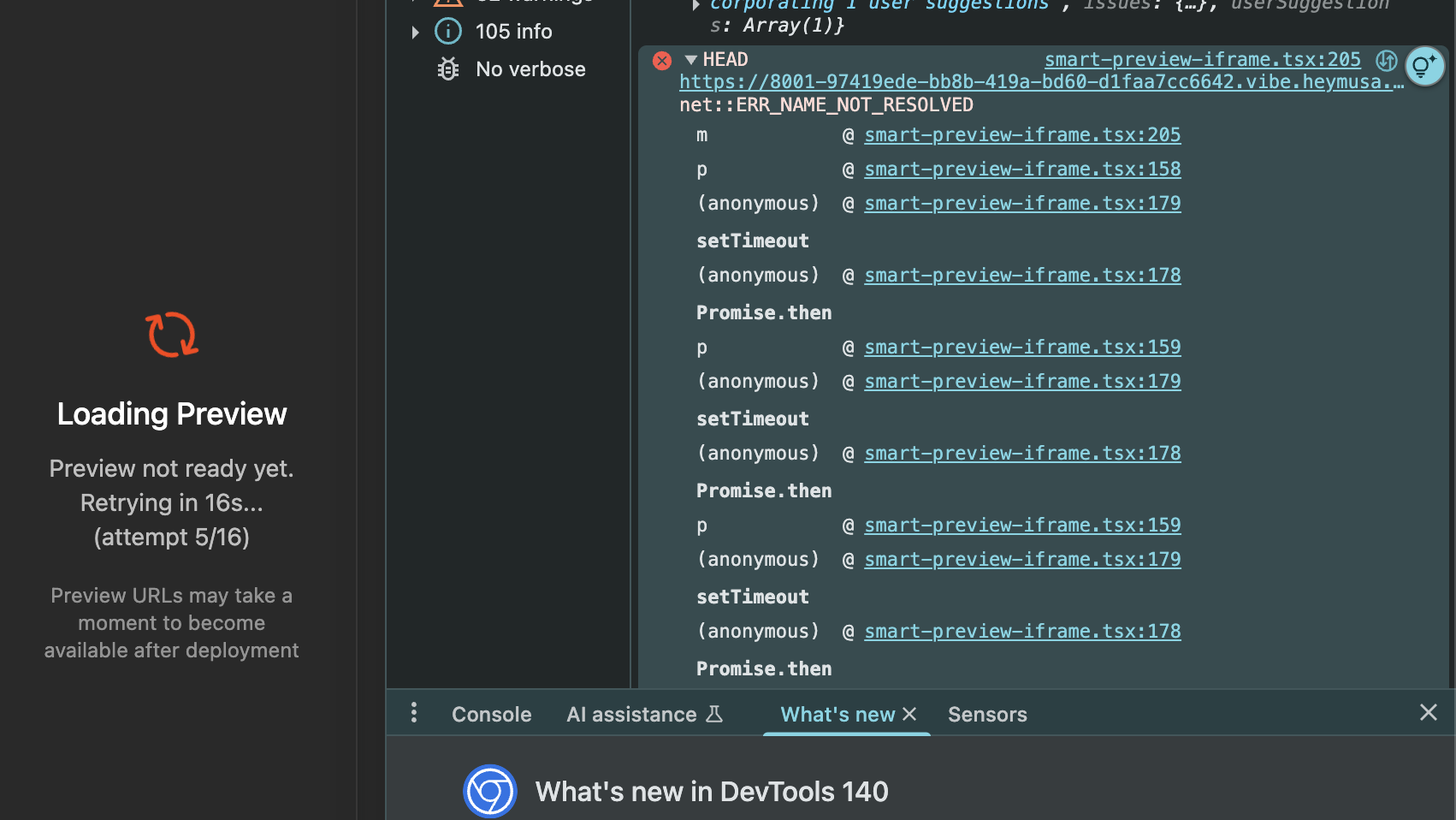This screenshot has width=1456, height=820.
Task: Expand the logged object above the HEAD error
Action: (x=696, y=5)
